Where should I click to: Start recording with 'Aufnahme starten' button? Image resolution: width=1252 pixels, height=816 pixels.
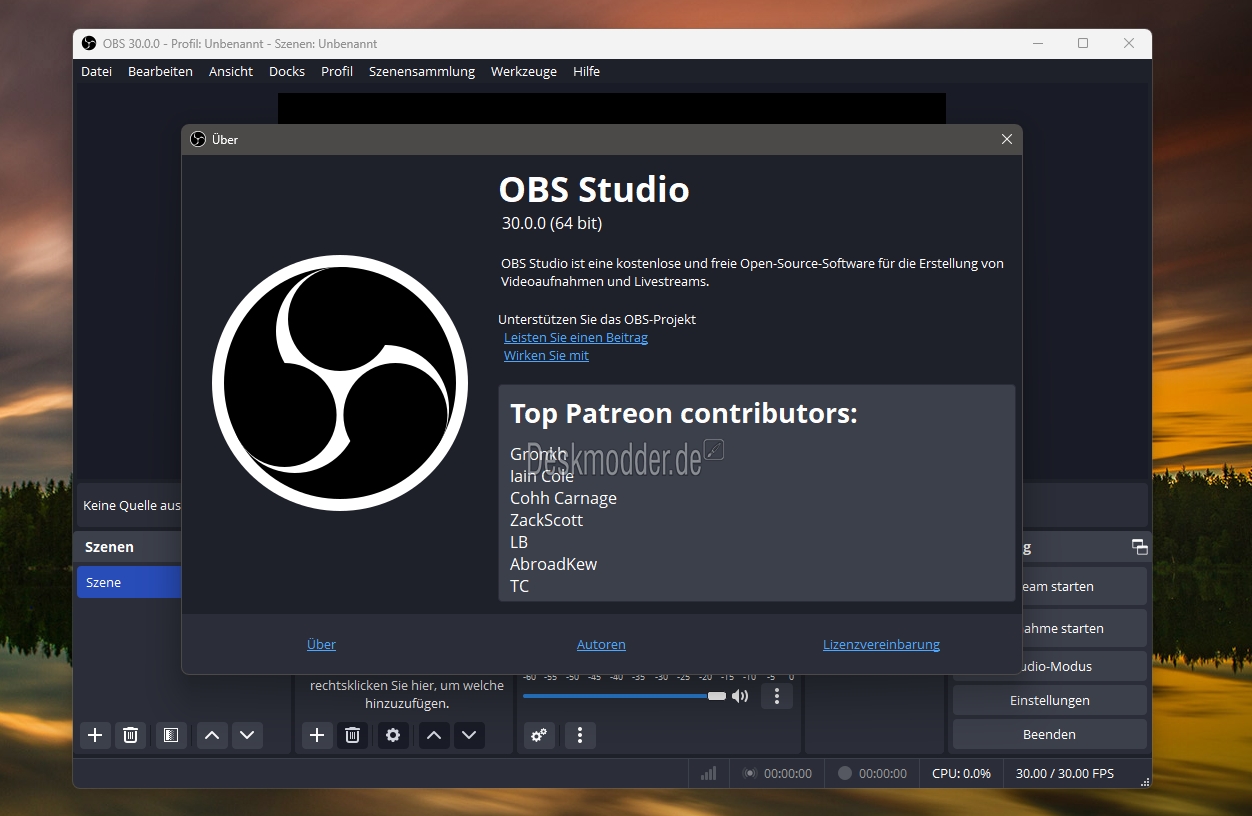[1084, 628]
